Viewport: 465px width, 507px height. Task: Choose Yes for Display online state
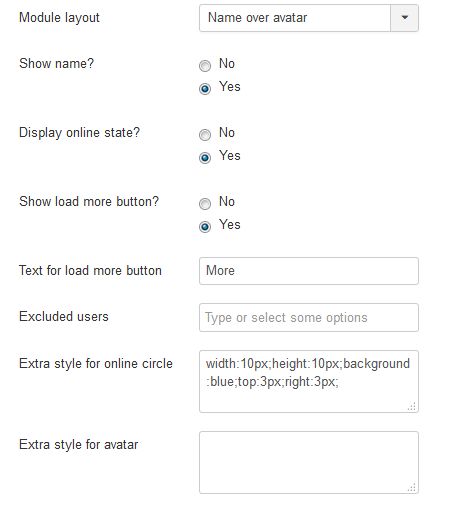pyautogui.click(x=205, y=158)
